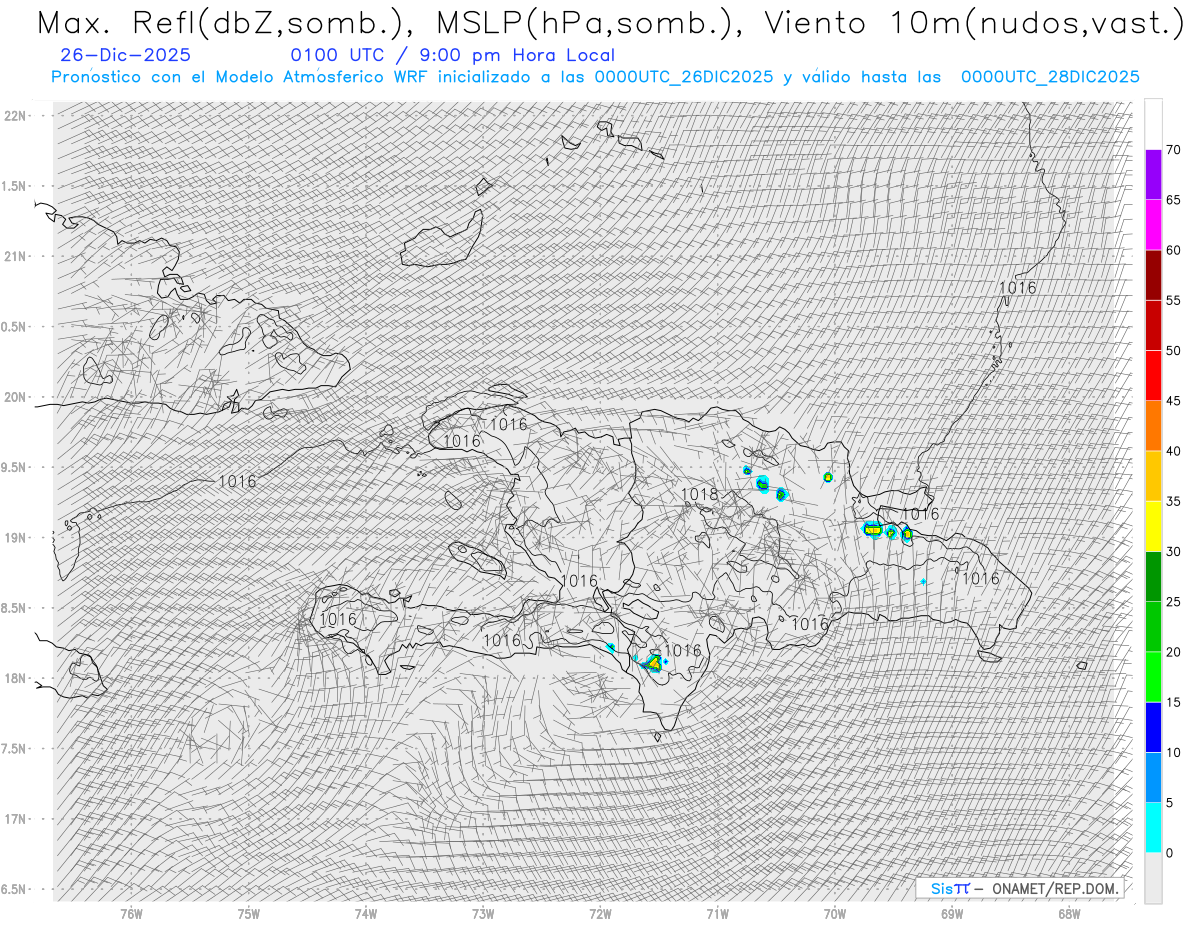Image resolution: width=1200 pixels, height=927 pixels.
Task: Click the '68W' longitude label
Action: point(1069,914)
